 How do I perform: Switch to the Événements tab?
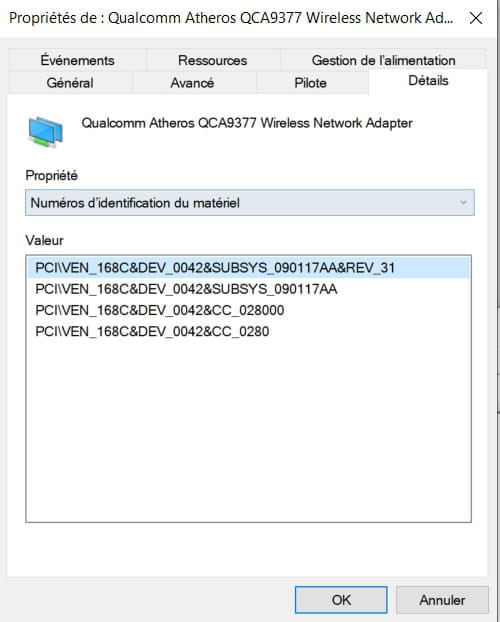pyautogui.click(x=77, y=60)
